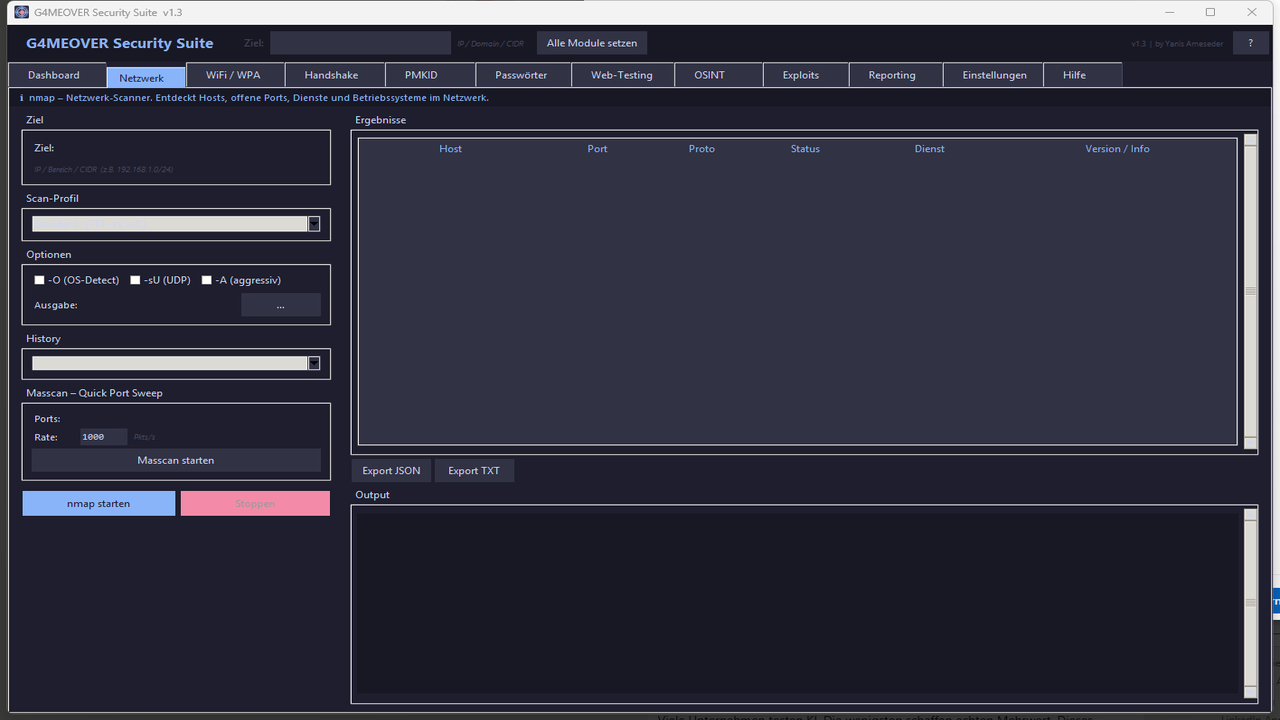
Task: Click the Port column header
Action: coord(597,149)
